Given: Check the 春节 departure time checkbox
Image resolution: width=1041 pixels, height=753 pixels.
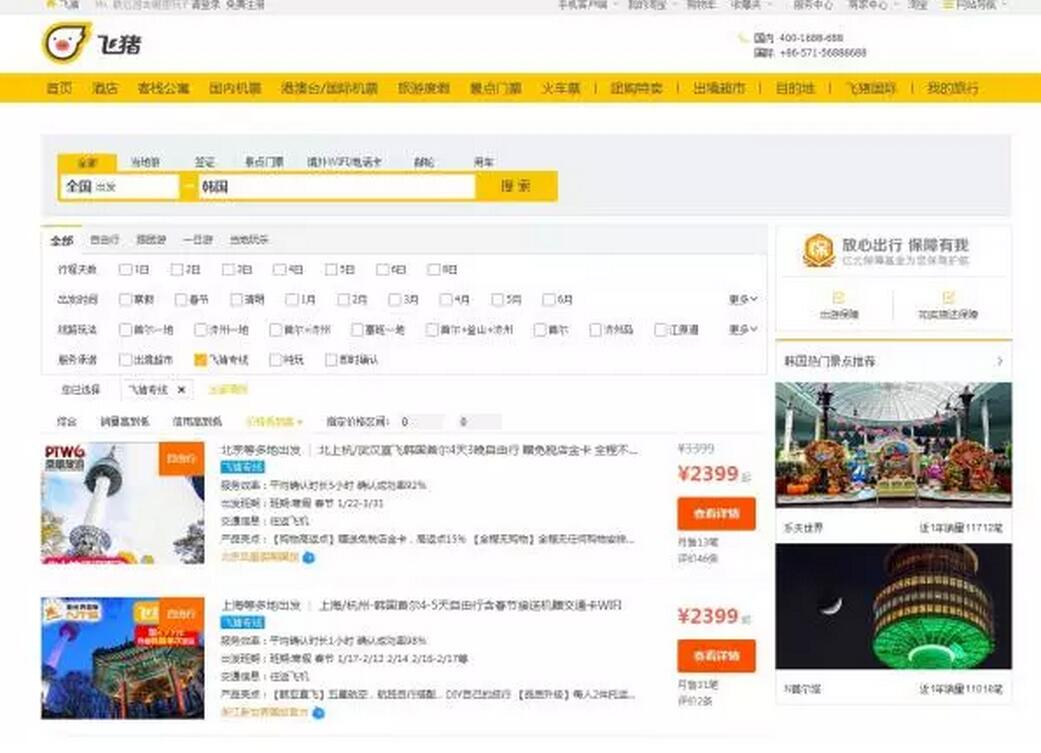Looking at the screenshot, I should pos(177,299).
